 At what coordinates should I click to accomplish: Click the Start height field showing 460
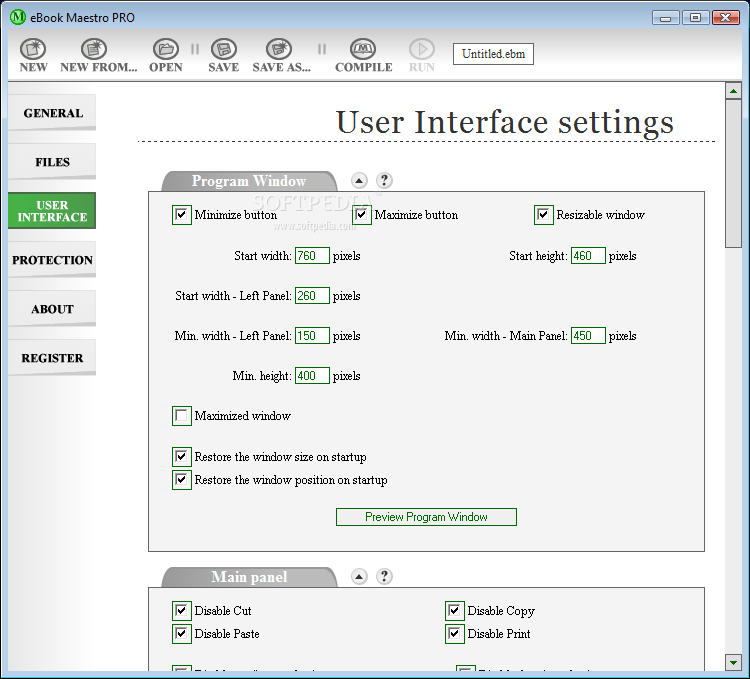(588, 256)
